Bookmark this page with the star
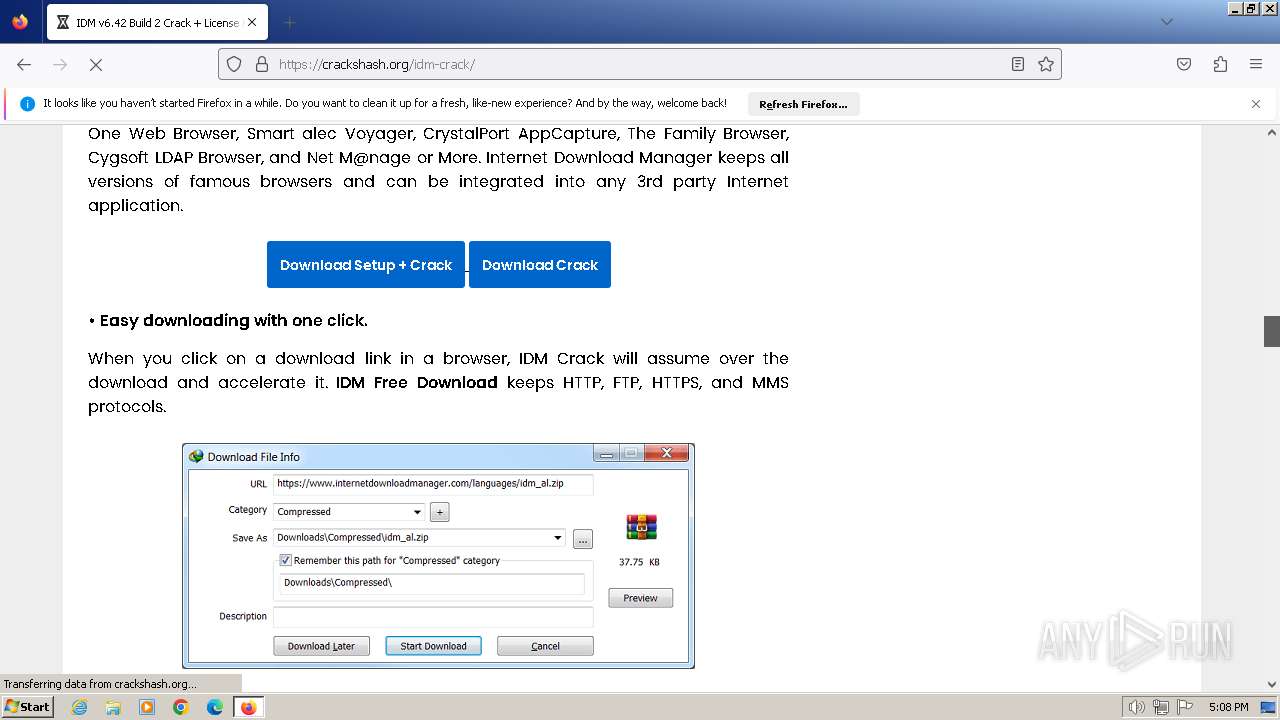The width and height of the screenshot is (1280, 720). tap(1046, 64)
